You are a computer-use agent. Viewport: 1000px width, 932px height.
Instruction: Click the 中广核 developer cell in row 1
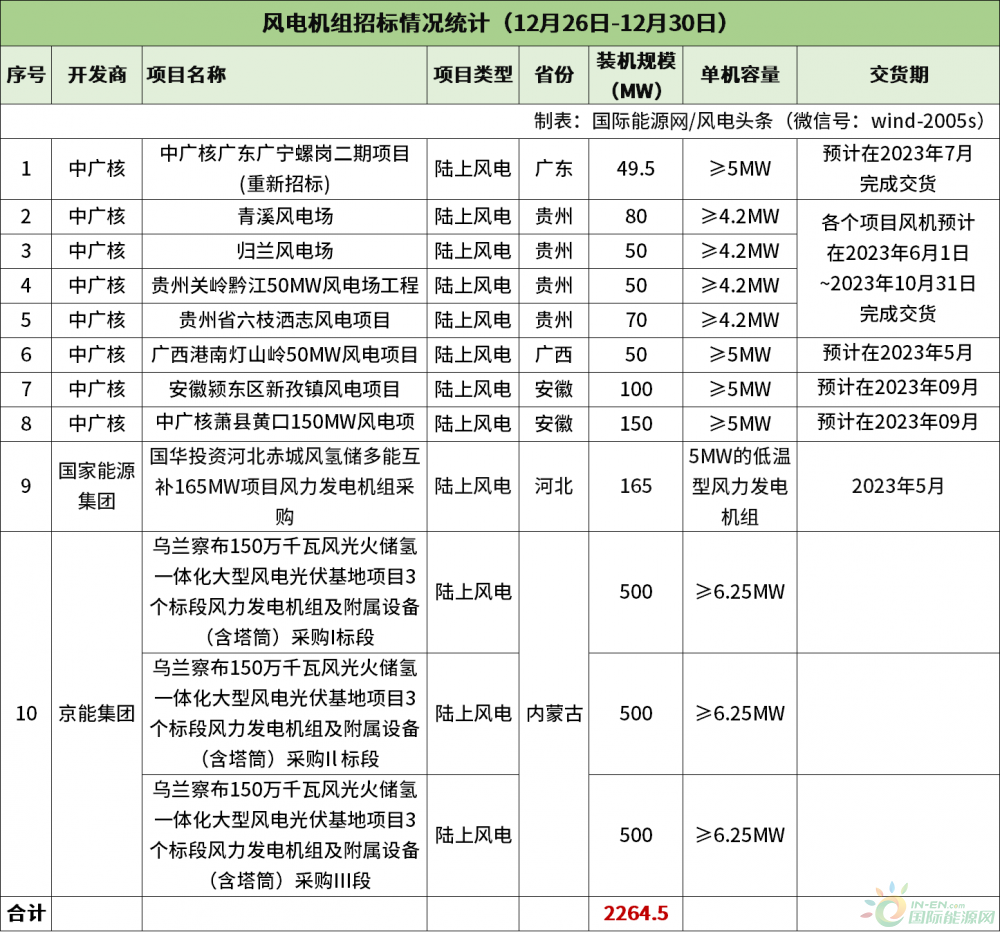click(97, 168)
